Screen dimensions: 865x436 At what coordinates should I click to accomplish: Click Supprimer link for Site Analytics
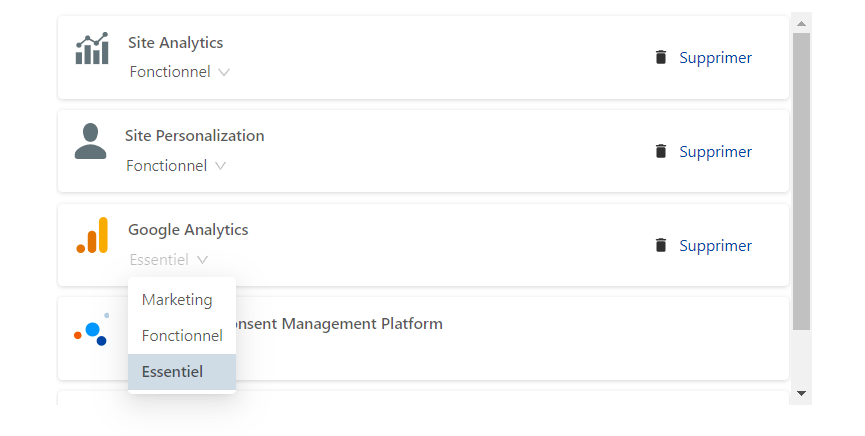tap(715, 57)
